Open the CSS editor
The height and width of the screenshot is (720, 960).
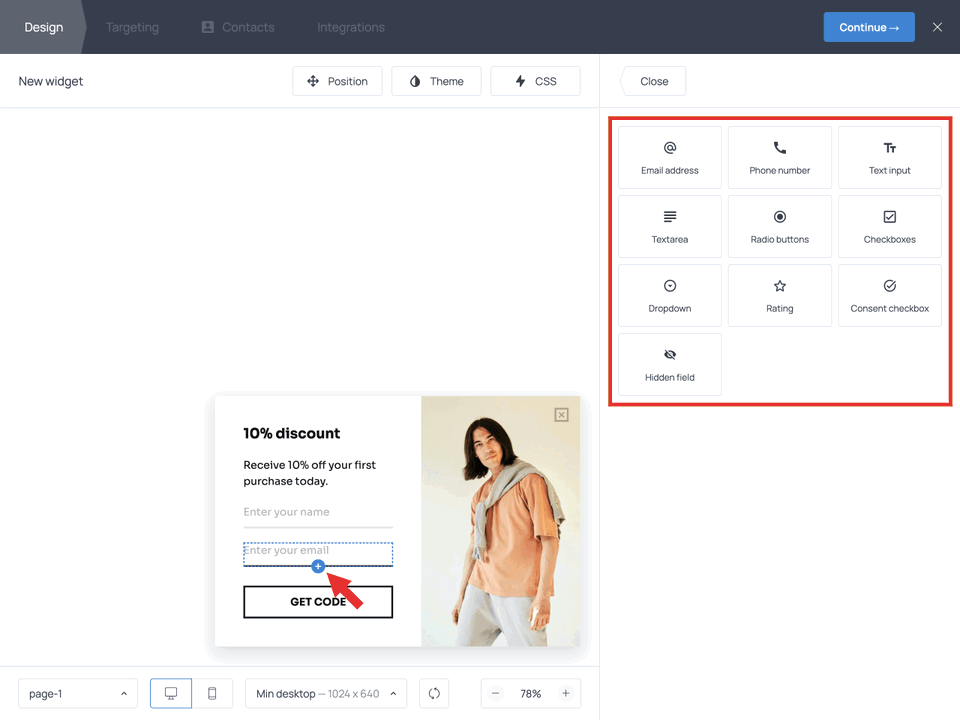535,81
